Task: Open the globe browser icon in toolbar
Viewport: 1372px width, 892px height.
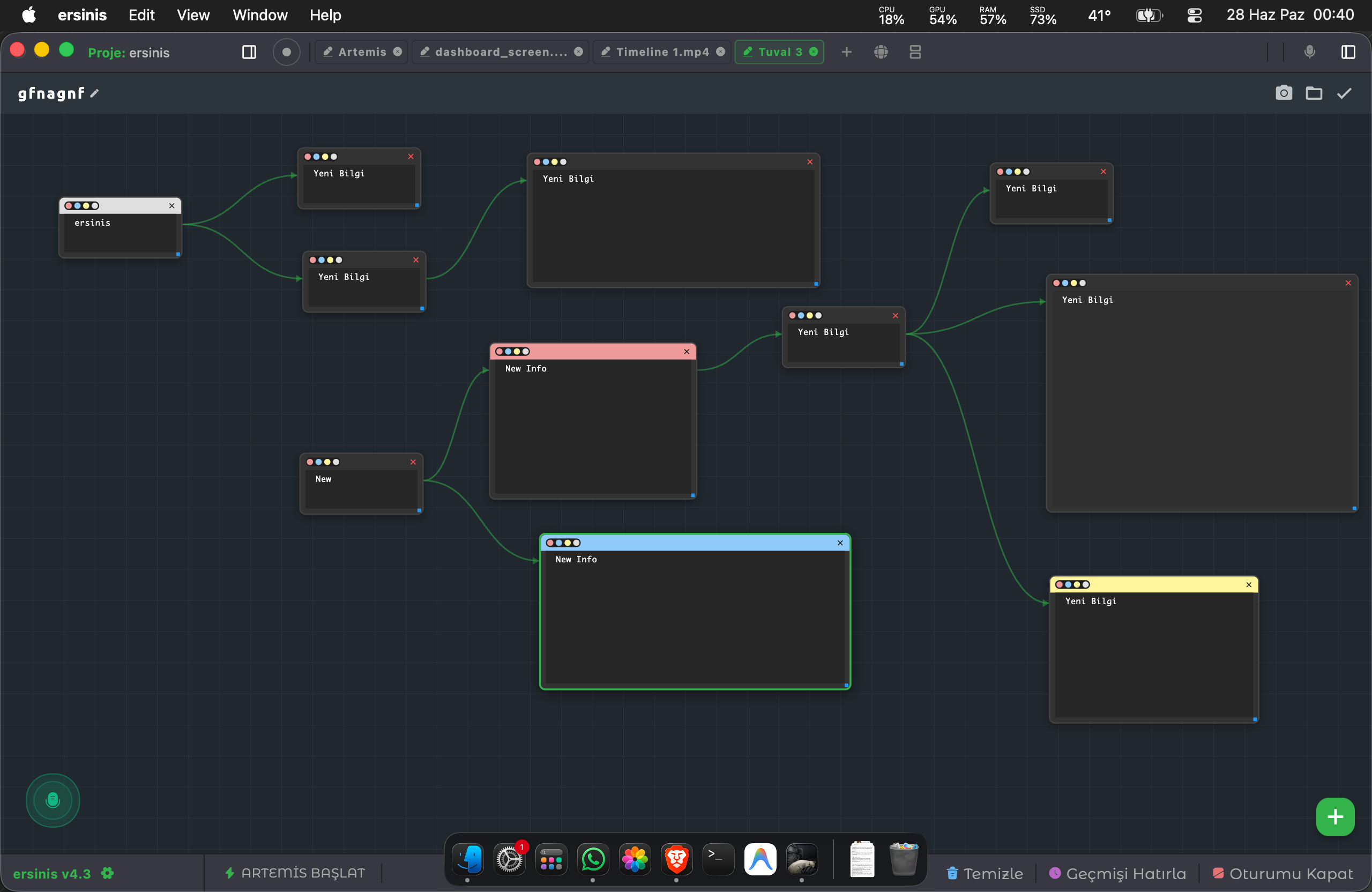Action: tap(880, 52)
